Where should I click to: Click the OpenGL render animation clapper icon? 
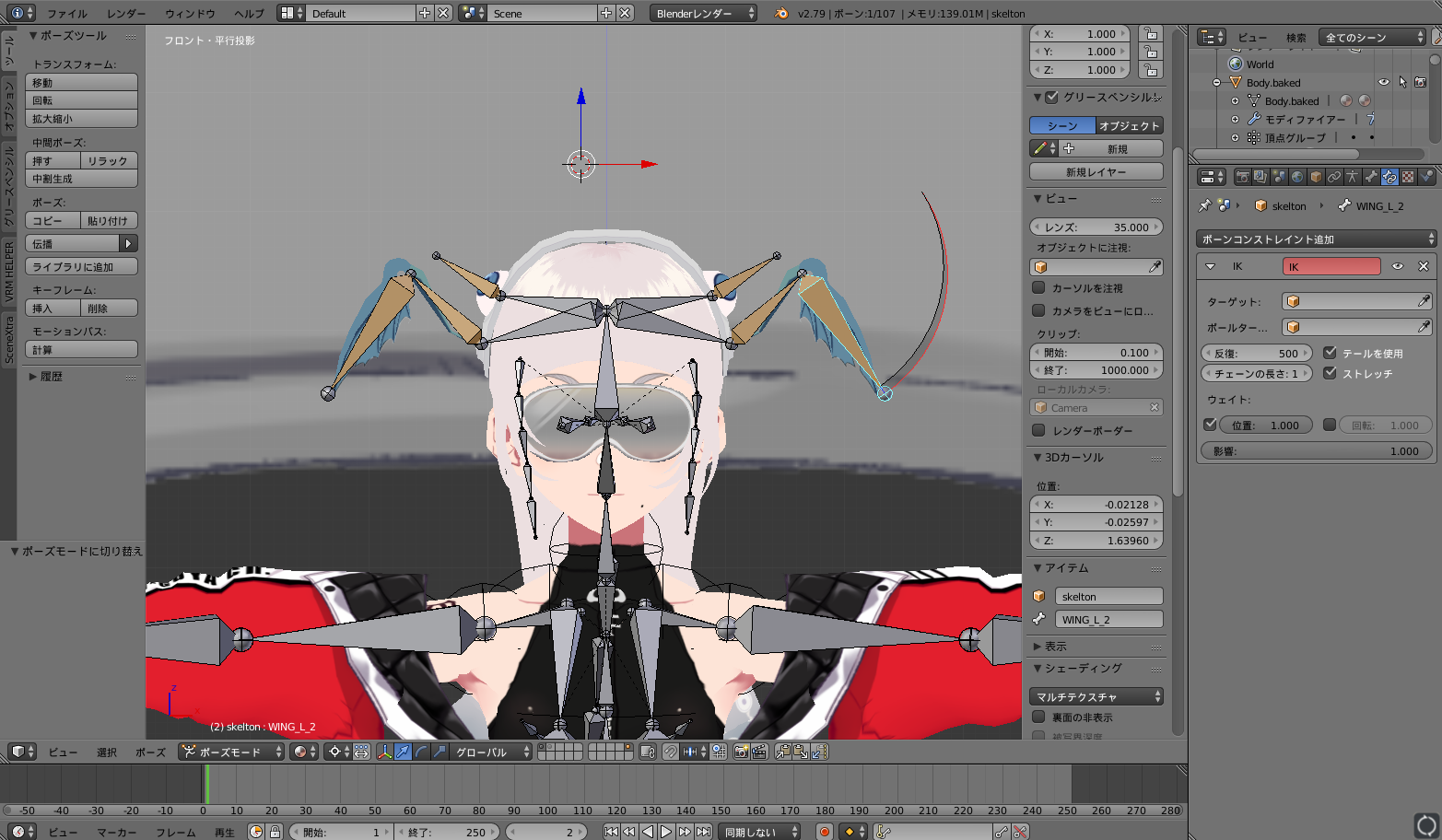point(759,752)
